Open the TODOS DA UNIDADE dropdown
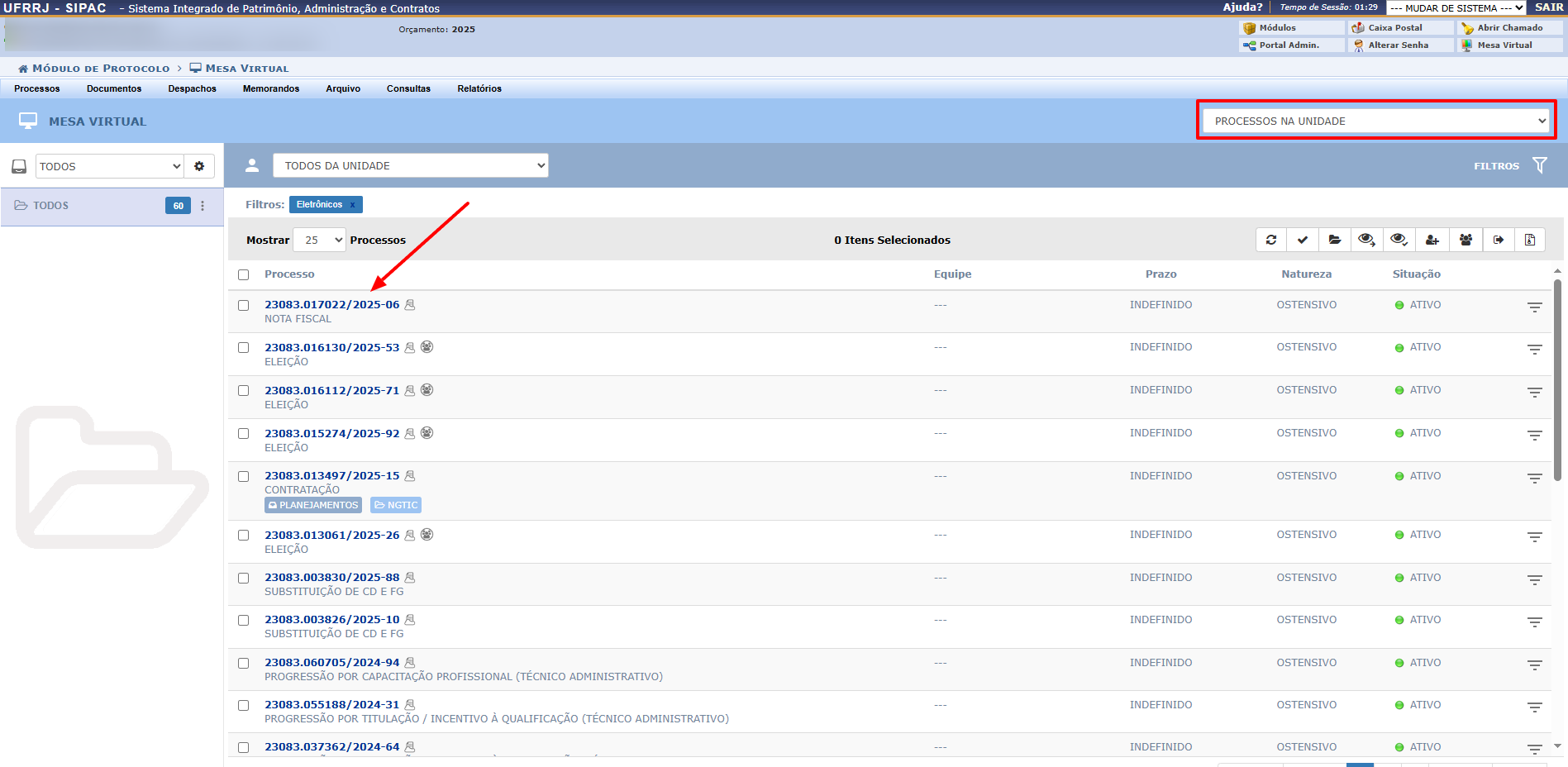 point(411,165)
